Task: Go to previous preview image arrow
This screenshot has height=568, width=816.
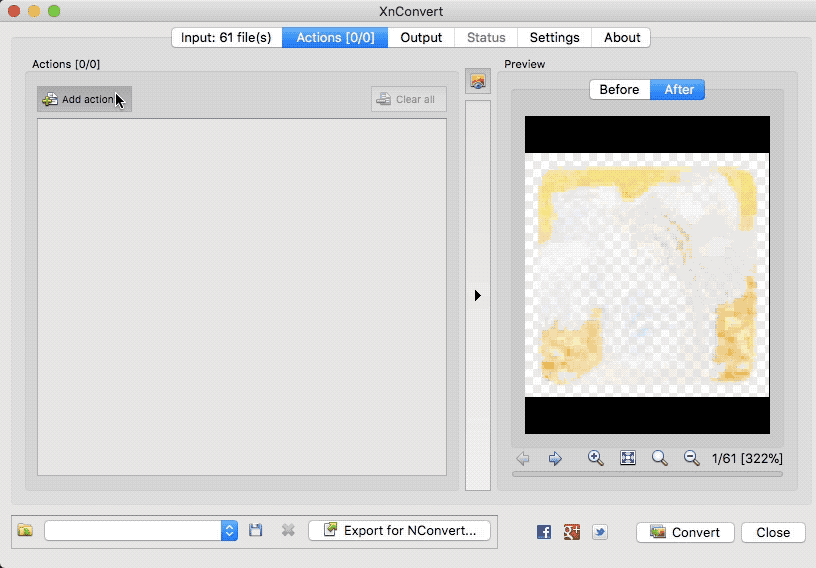Action: click(523, 458)
